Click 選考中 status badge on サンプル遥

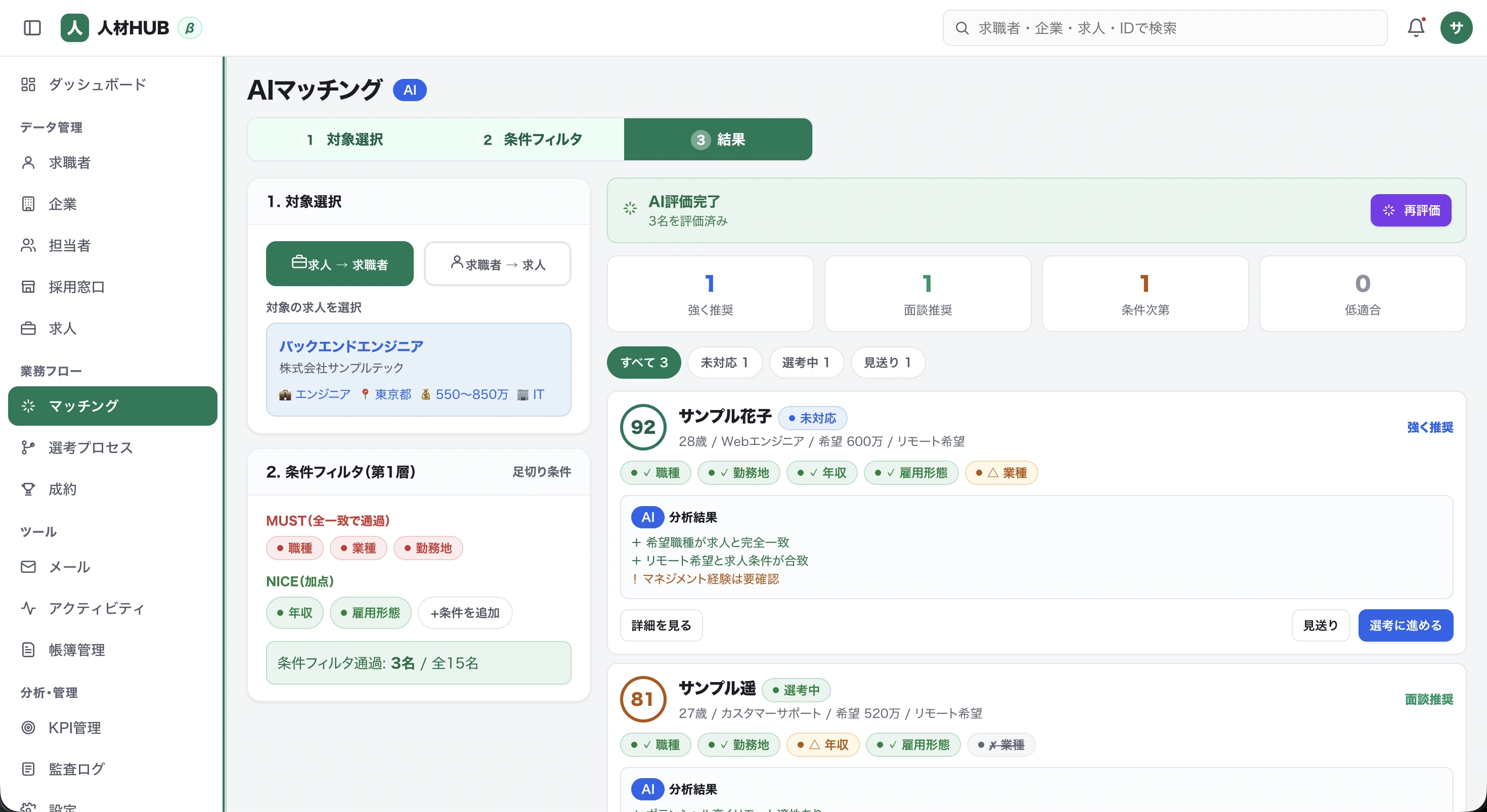[796, 690]
